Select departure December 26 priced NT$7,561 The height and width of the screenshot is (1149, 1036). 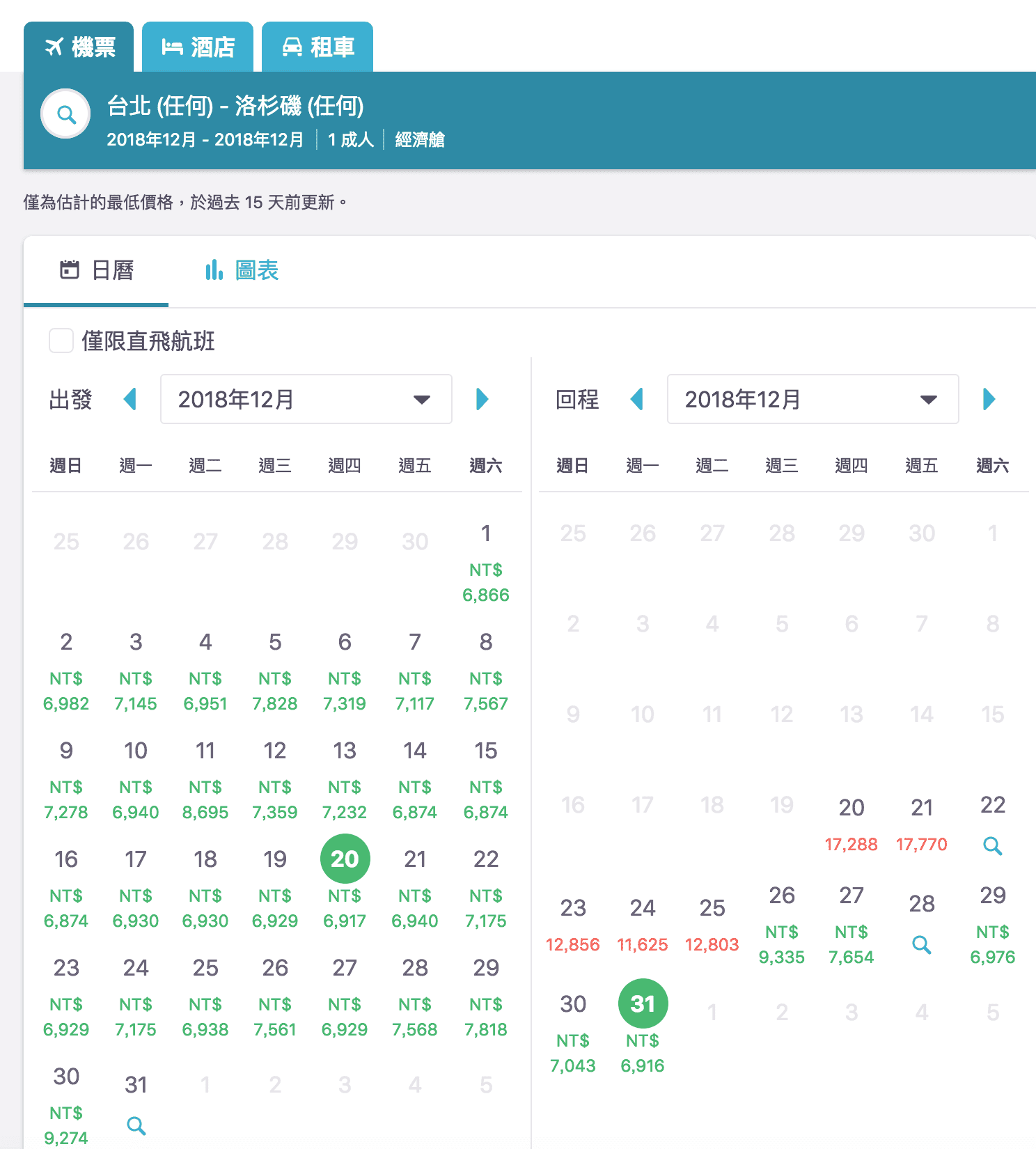click(x=275, y=998)
